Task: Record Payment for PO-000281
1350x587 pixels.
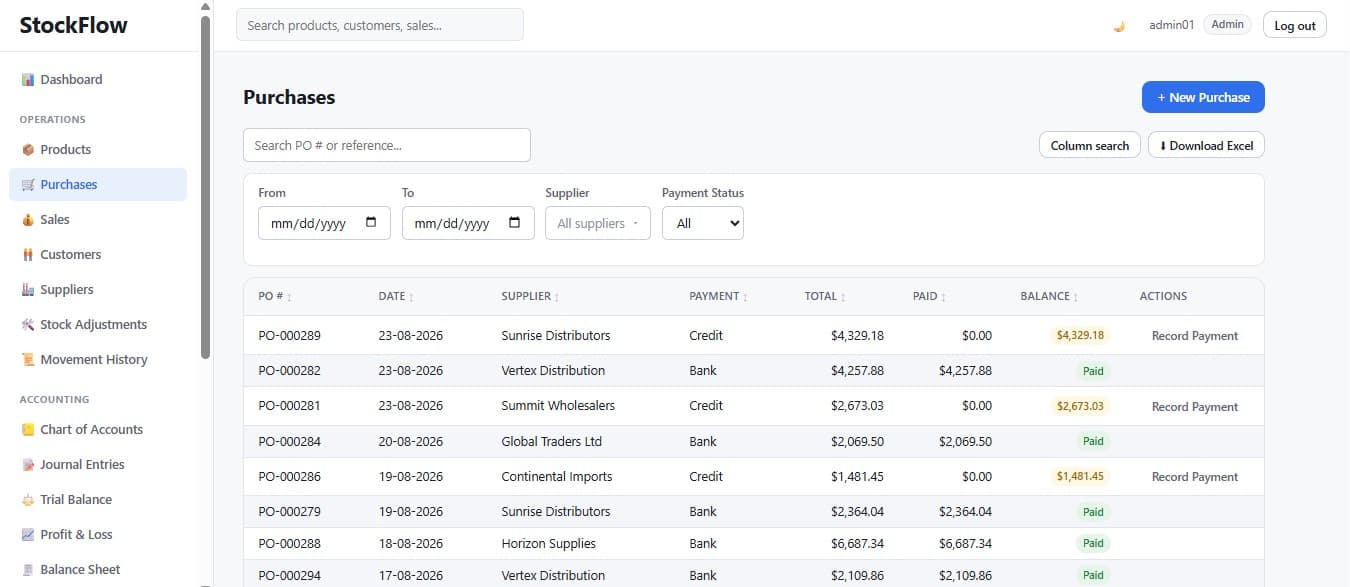Action: (1195, 407)
